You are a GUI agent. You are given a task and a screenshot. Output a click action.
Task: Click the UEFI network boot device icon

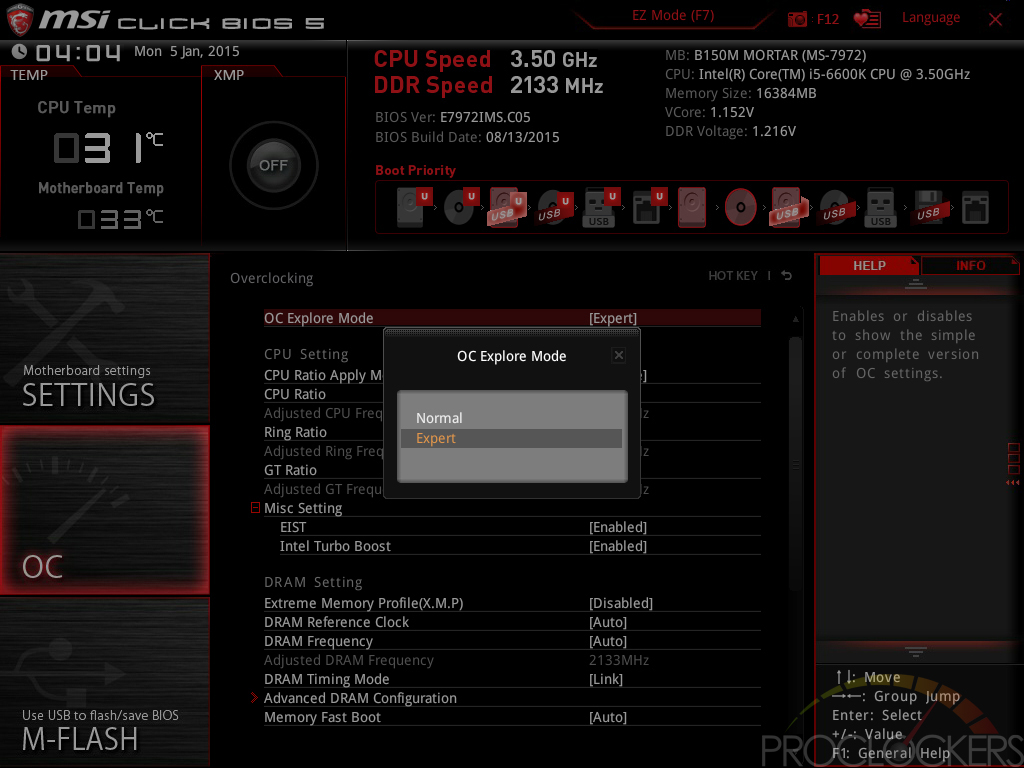click(x=649, y=207)
